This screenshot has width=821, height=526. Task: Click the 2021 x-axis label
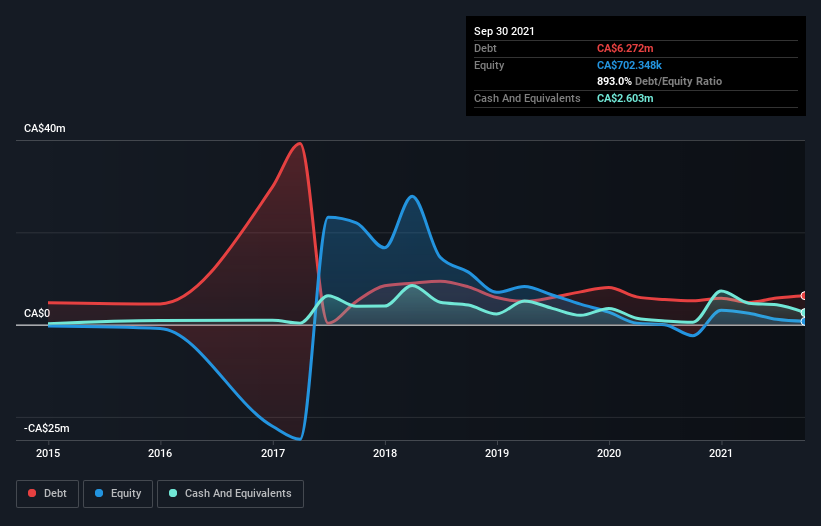pyautogui.click(x=721, y=453)
